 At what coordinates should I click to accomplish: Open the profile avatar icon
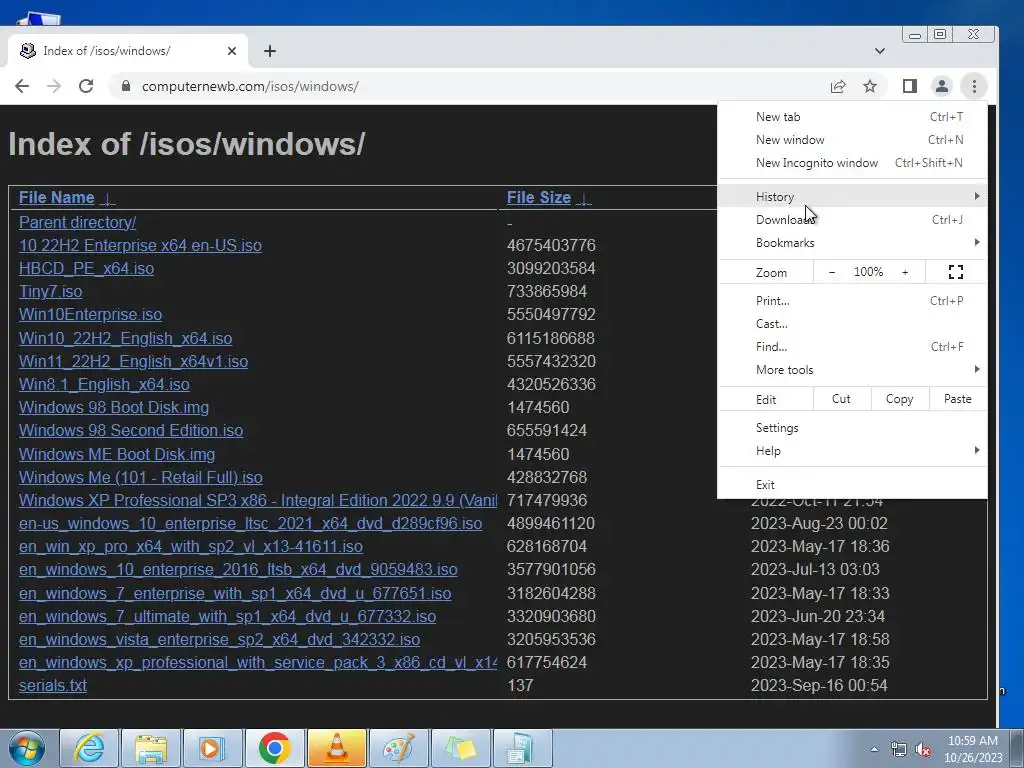(x=942, y=86)
